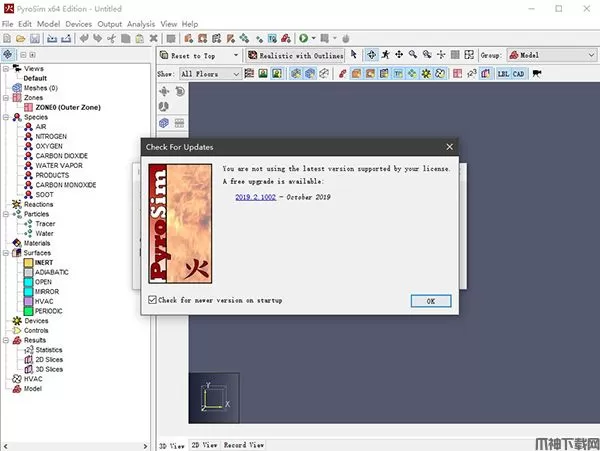Click the video camera icon after CAD
600x451 pixels.
[537, 73]
